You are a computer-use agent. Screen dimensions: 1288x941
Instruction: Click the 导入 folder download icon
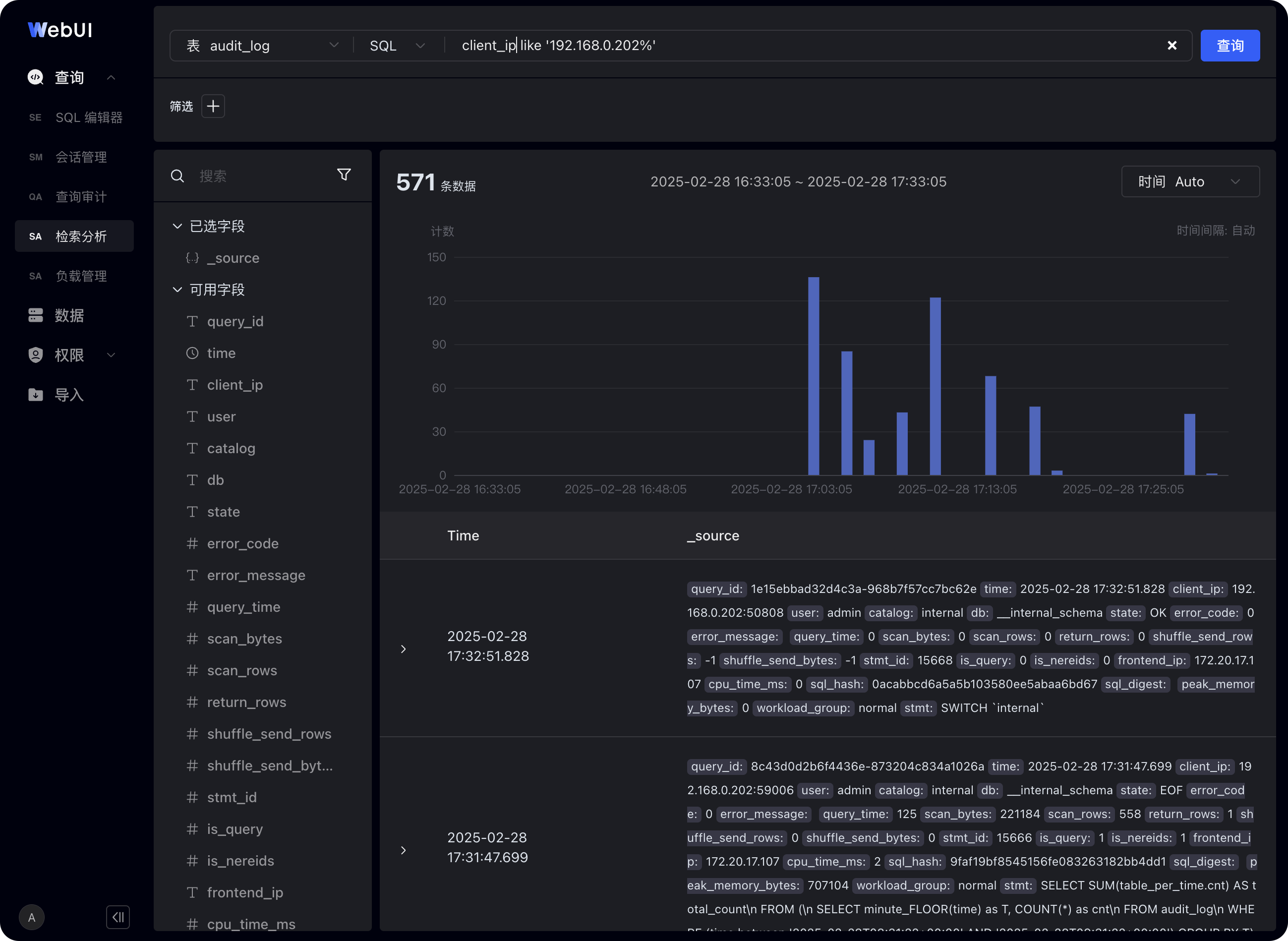[x=35, y=394]
